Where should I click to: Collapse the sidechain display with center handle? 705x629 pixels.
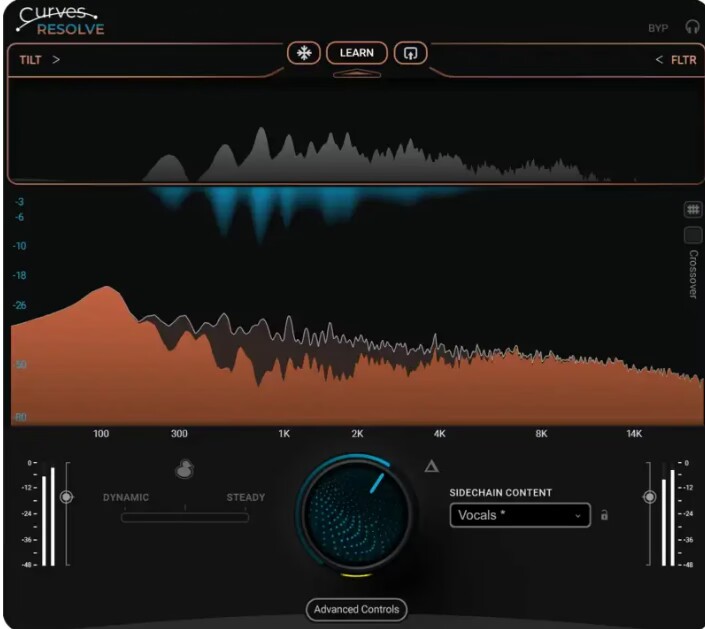(x=357, y=74)
